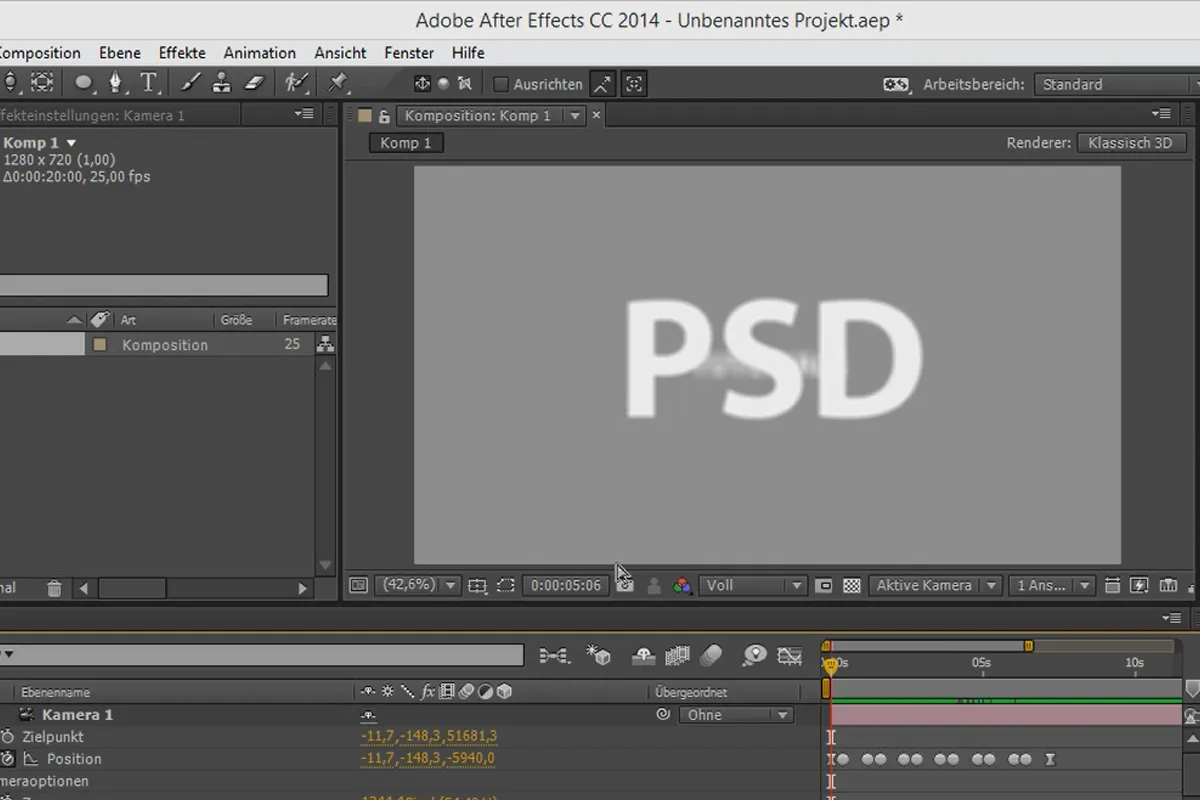Open the grid and guides options icon
The image size is (1200, 800).
[x=477, y=586]
